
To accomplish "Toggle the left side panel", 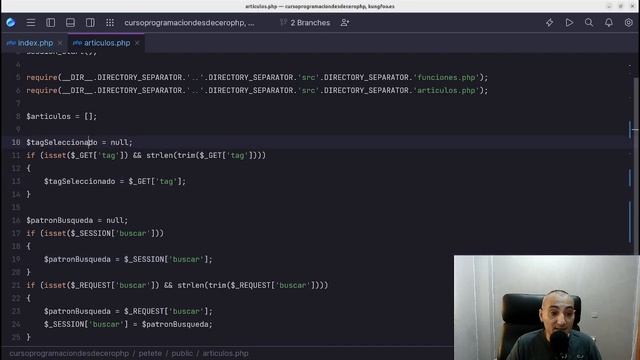I will pos(51,22).
